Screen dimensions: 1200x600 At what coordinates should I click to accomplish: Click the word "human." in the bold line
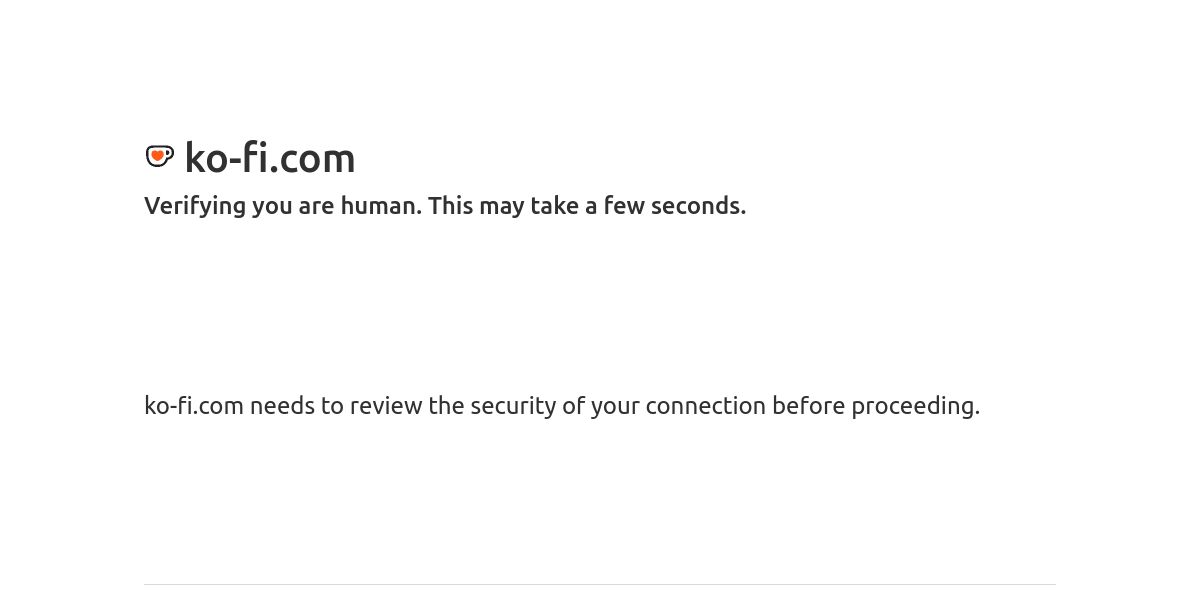pyautogui.click(x=381, y=205)
